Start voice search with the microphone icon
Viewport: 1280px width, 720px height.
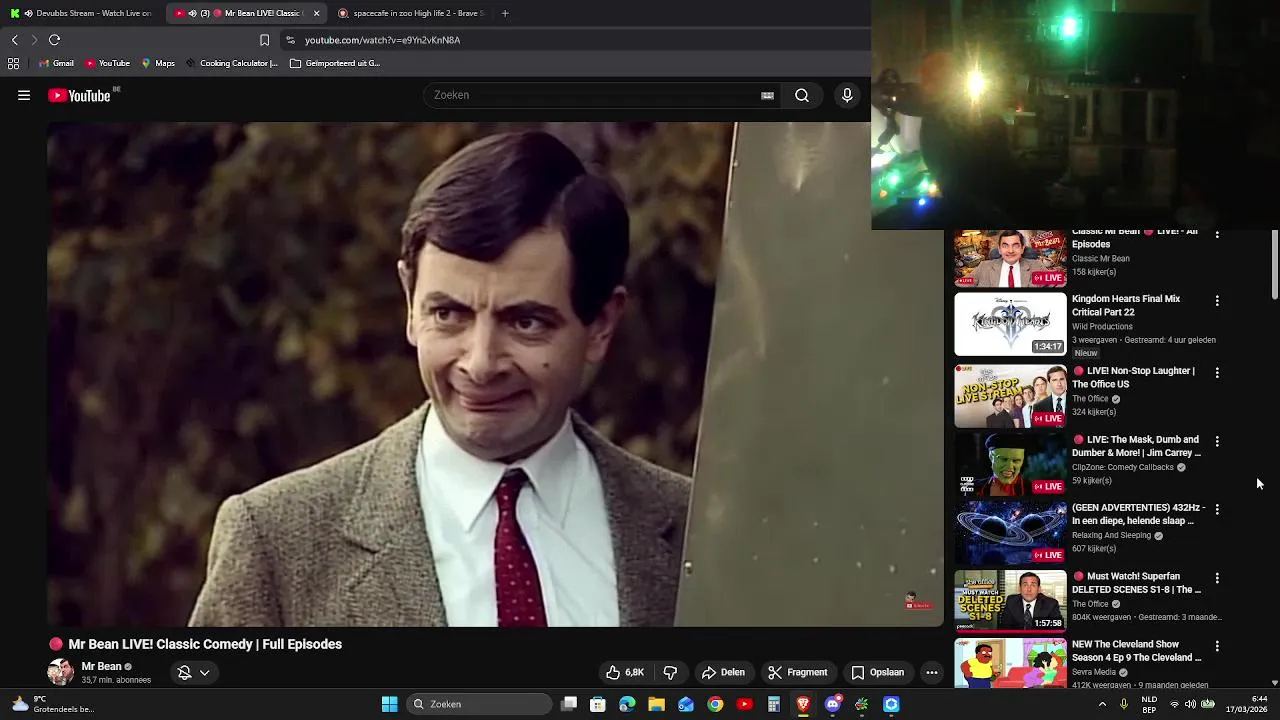847,95
